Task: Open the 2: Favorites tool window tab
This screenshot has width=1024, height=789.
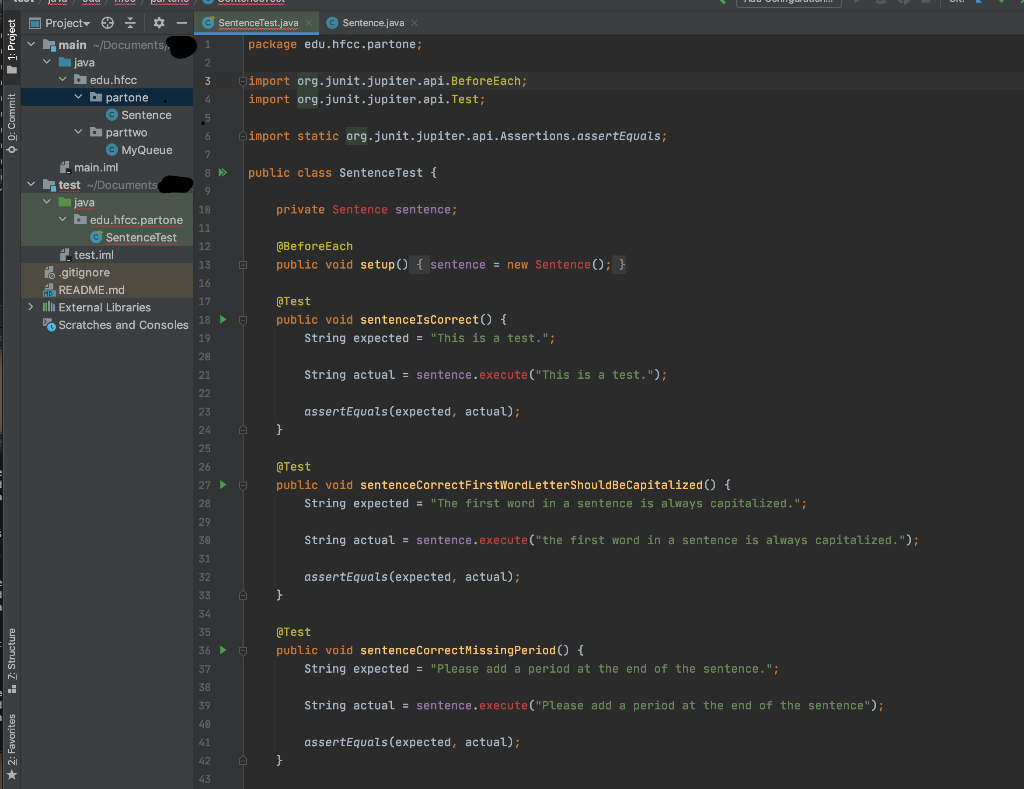Action: click(x=12, y=746)
